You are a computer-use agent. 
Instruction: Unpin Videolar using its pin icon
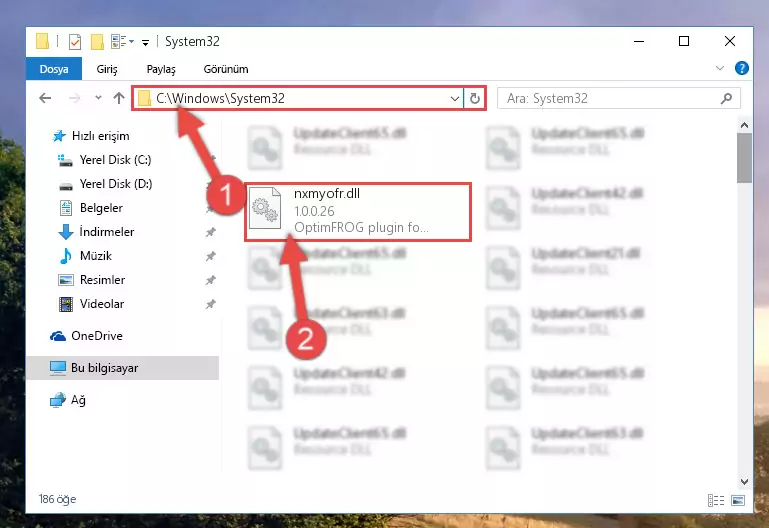(210, 304)
